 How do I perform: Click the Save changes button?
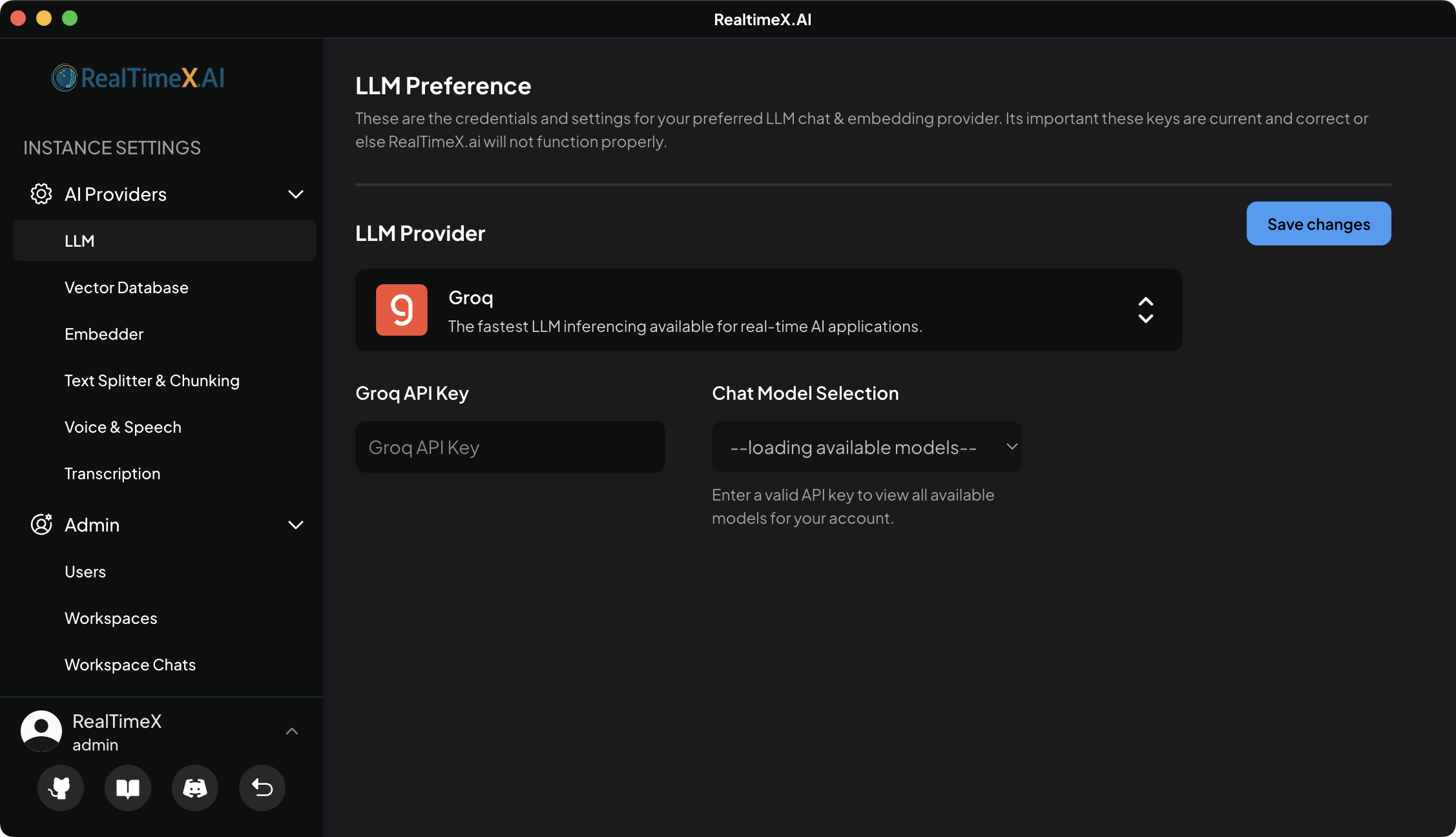1318,223
